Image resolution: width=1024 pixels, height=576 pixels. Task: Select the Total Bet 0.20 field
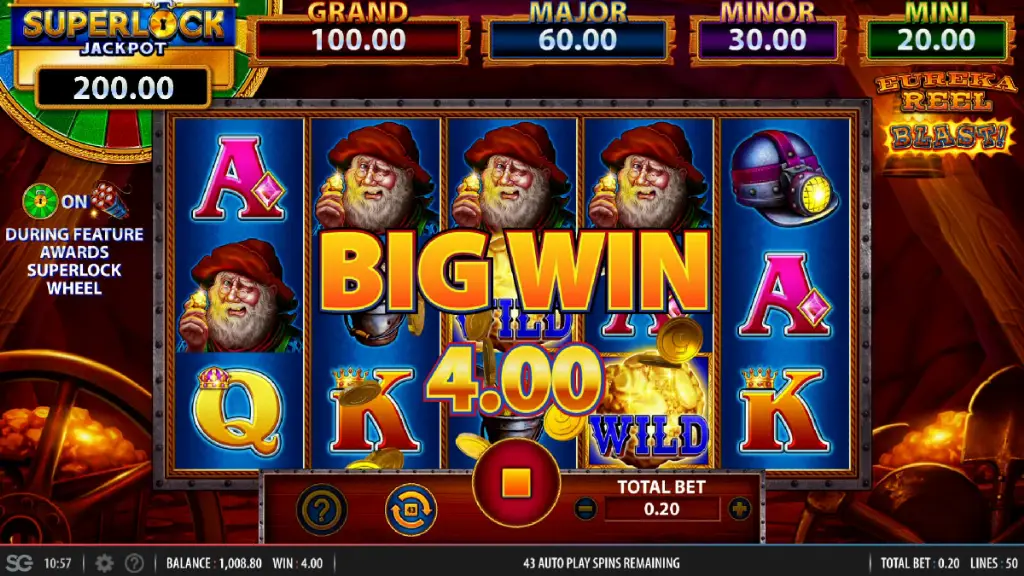(x=662, y=509)
